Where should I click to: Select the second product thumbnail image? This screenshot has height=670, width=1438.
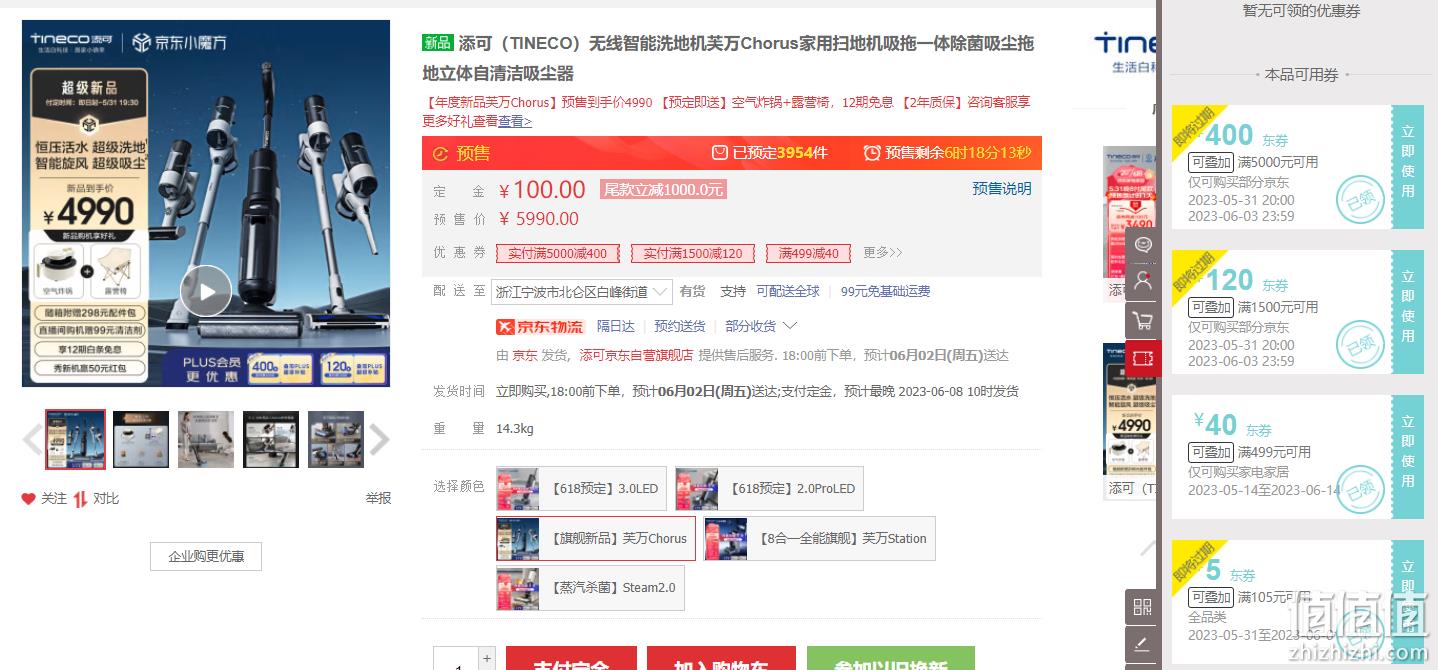coord(141,439)
